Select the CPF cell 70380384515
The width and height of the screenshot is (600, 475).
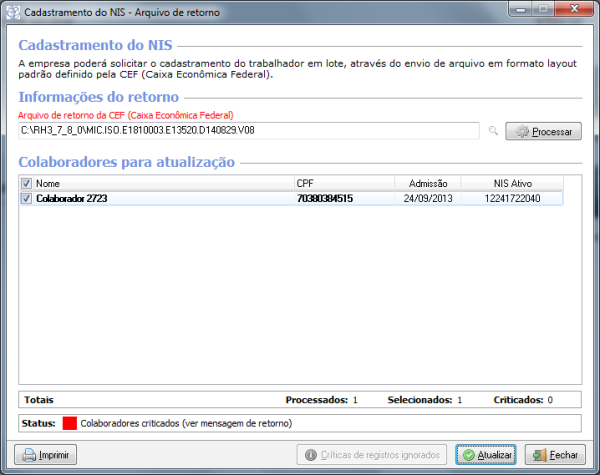(324, 198)
